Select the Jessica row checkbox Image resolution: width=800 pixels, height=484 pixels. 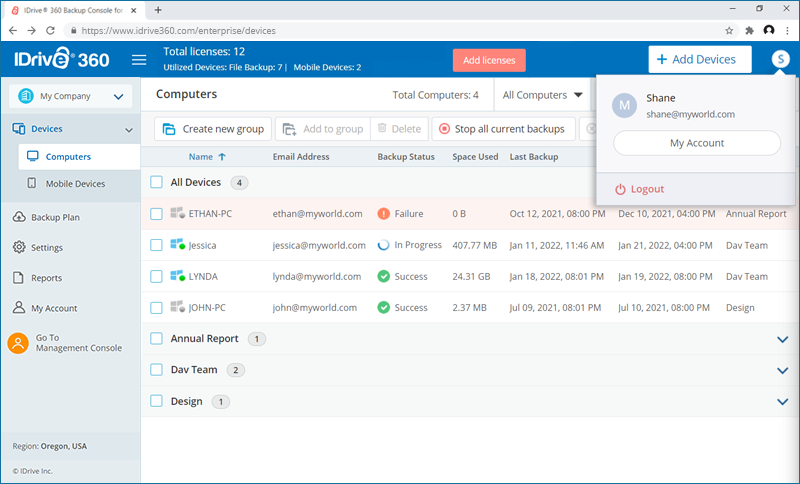point(157,245)
